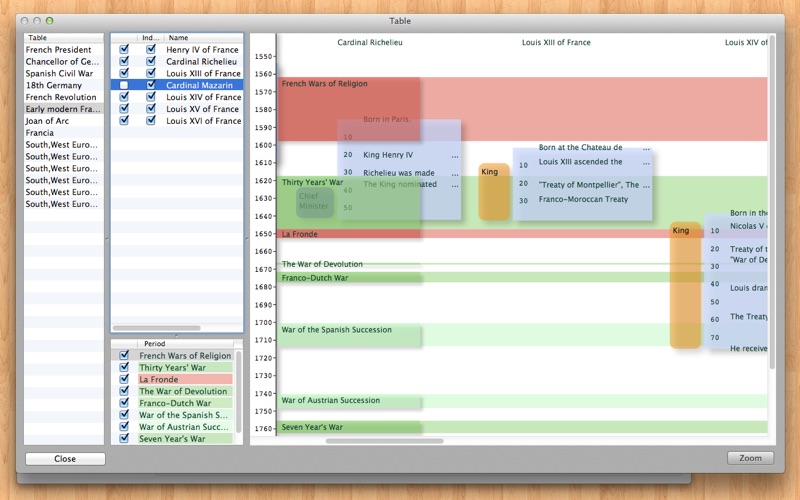Enable the unchecked Cardinal Mazarin checkbox
Image resolution: width=800 pixels, height=500 pixels.
(x=124, y=85)
